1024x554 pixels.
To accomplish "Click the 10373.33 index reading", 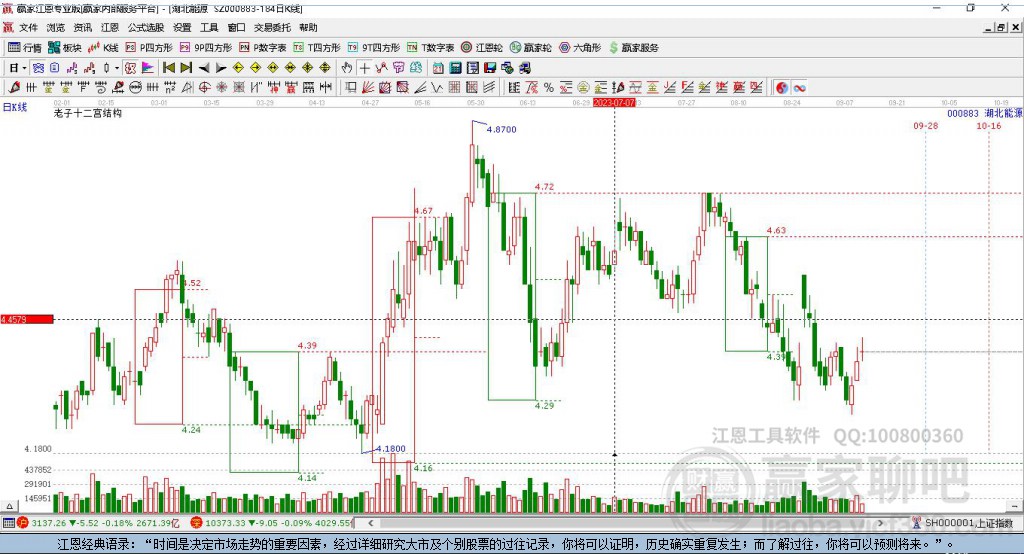I will [x=224, y=523].
